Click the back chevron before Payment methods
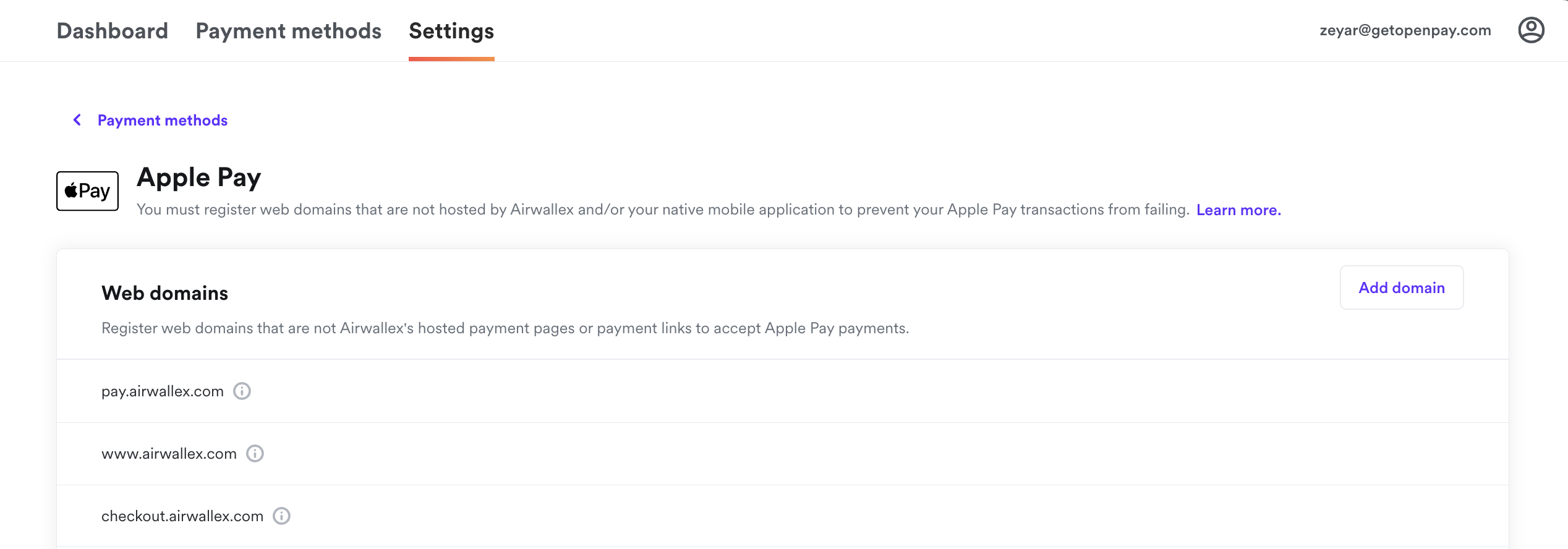Image resolution: width=1568 pixels, height=549 pixels. coord(77,120)
